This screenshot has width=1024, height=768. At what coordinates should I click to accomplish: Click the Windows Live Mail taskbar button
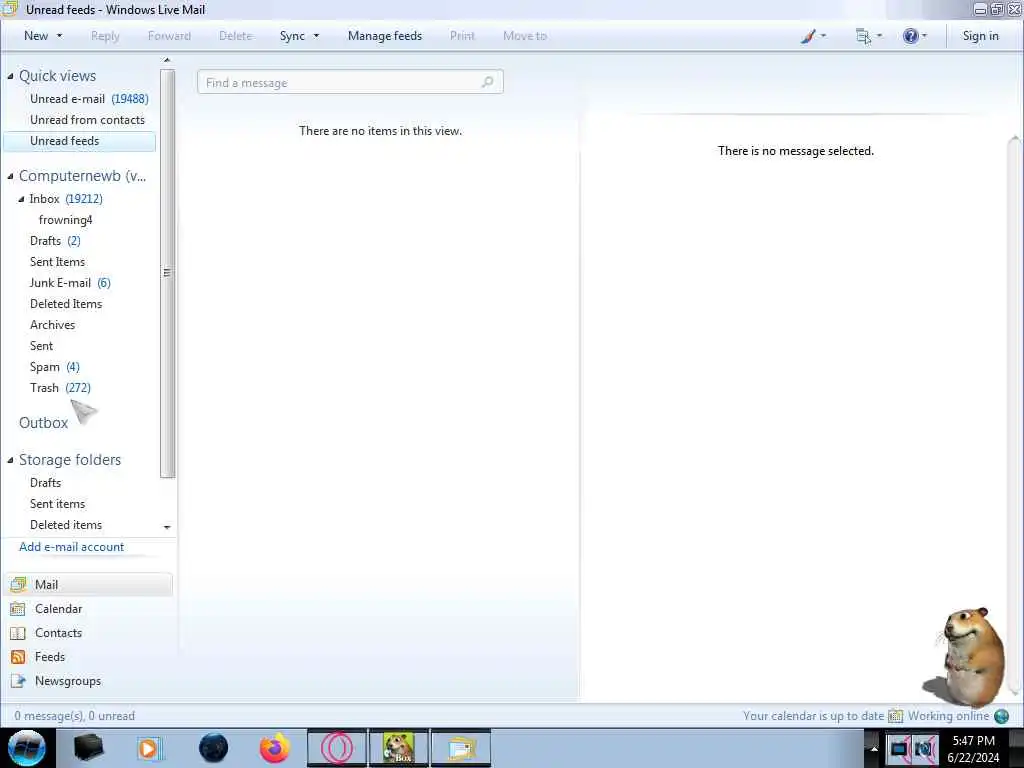tap(461, 748)
